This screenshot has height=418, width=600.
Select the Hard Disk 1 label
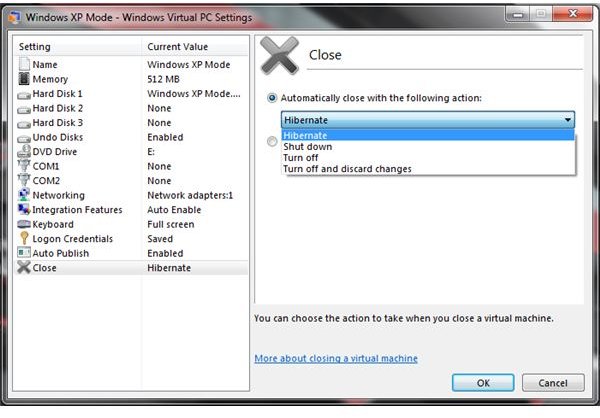57,94
